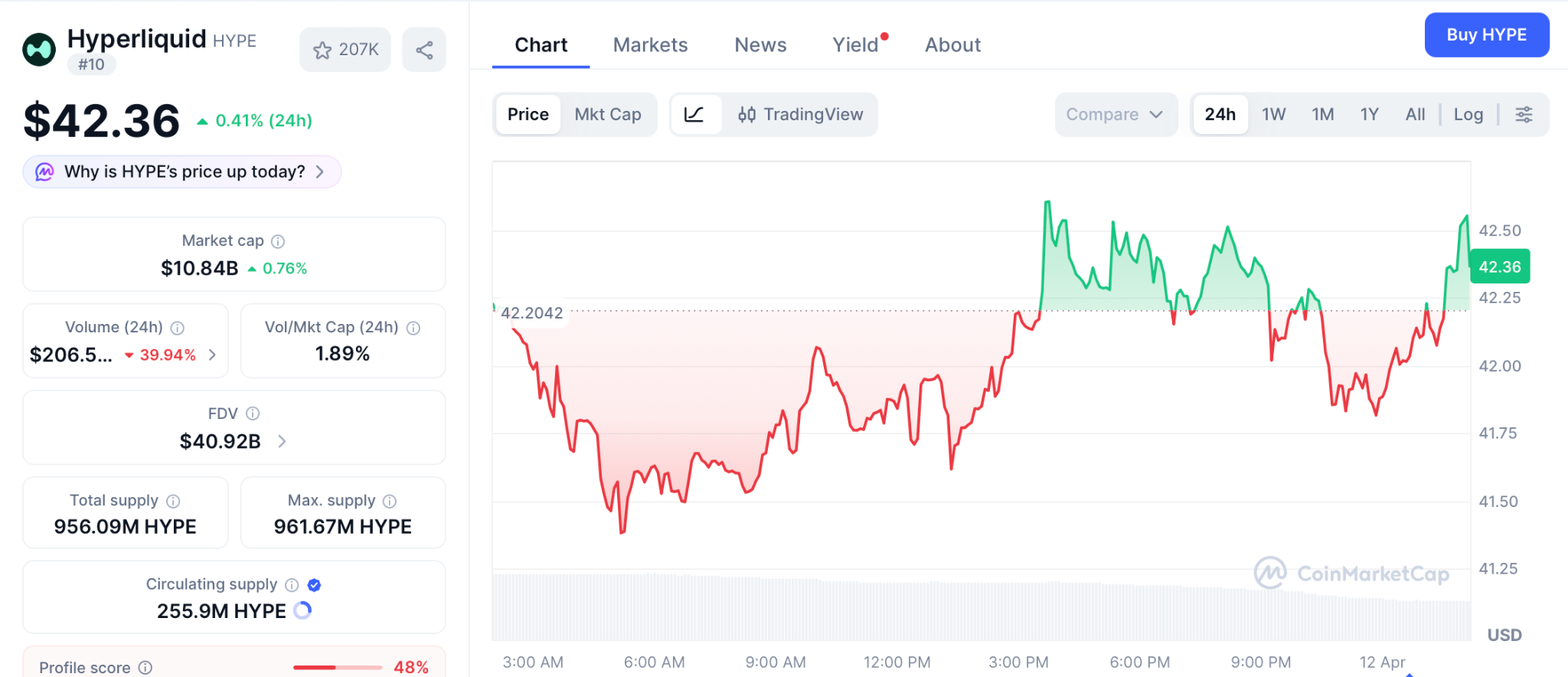Toggle Log scale on chart
This screenshot has width=1568, height=677.
coord(1468,115)
